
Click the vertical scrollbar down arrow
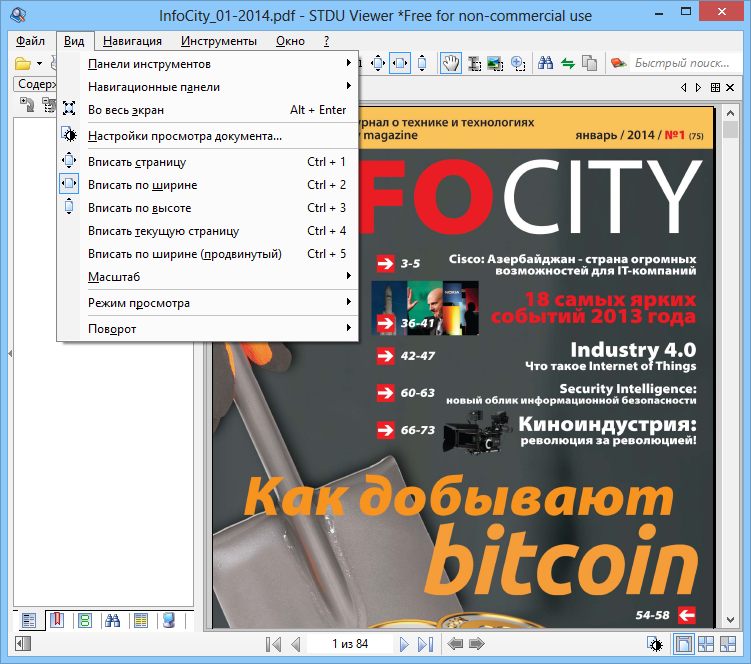pos(730,620)
